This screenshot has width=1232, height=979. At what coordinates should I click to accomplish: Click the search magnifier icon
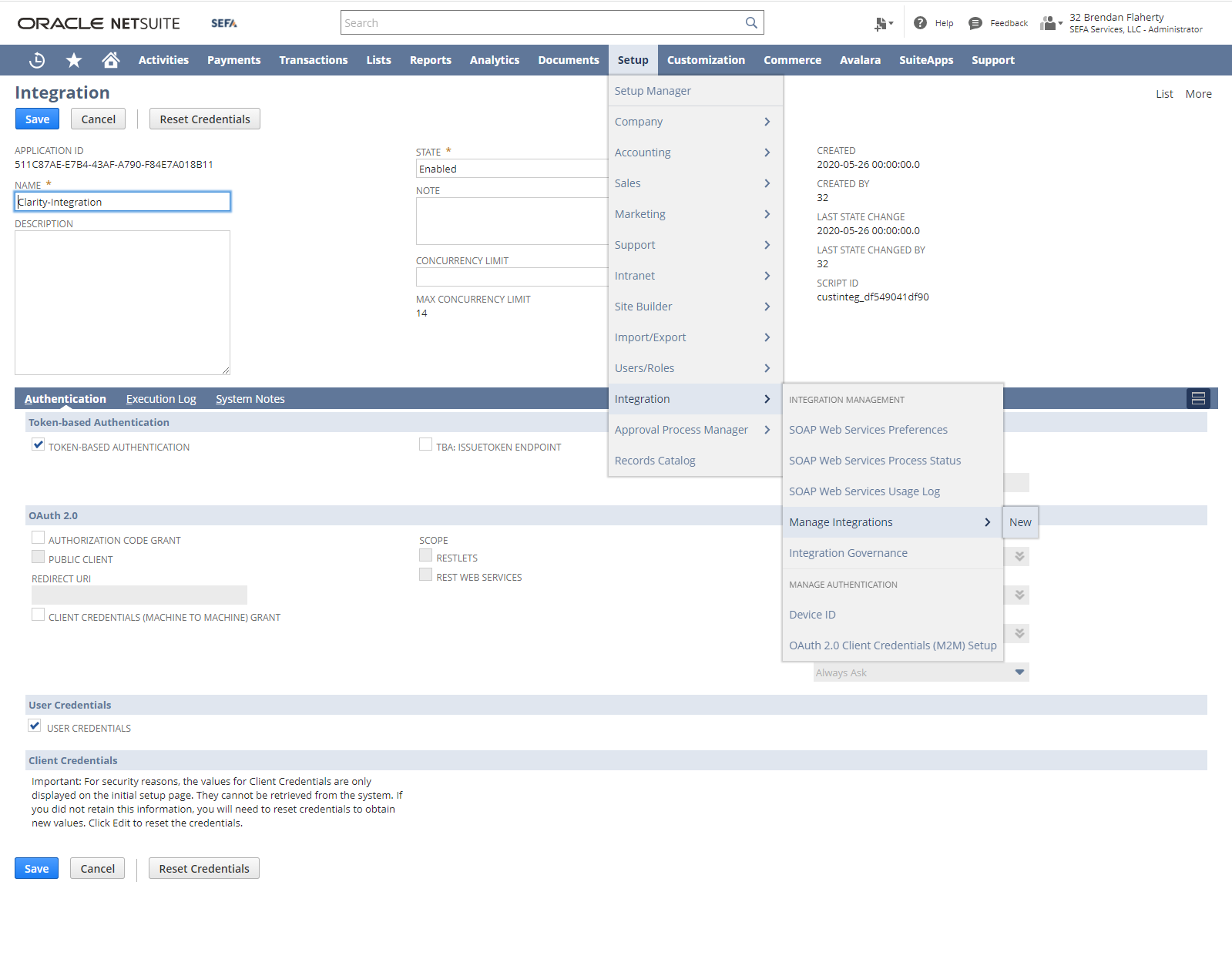point(751,23)
